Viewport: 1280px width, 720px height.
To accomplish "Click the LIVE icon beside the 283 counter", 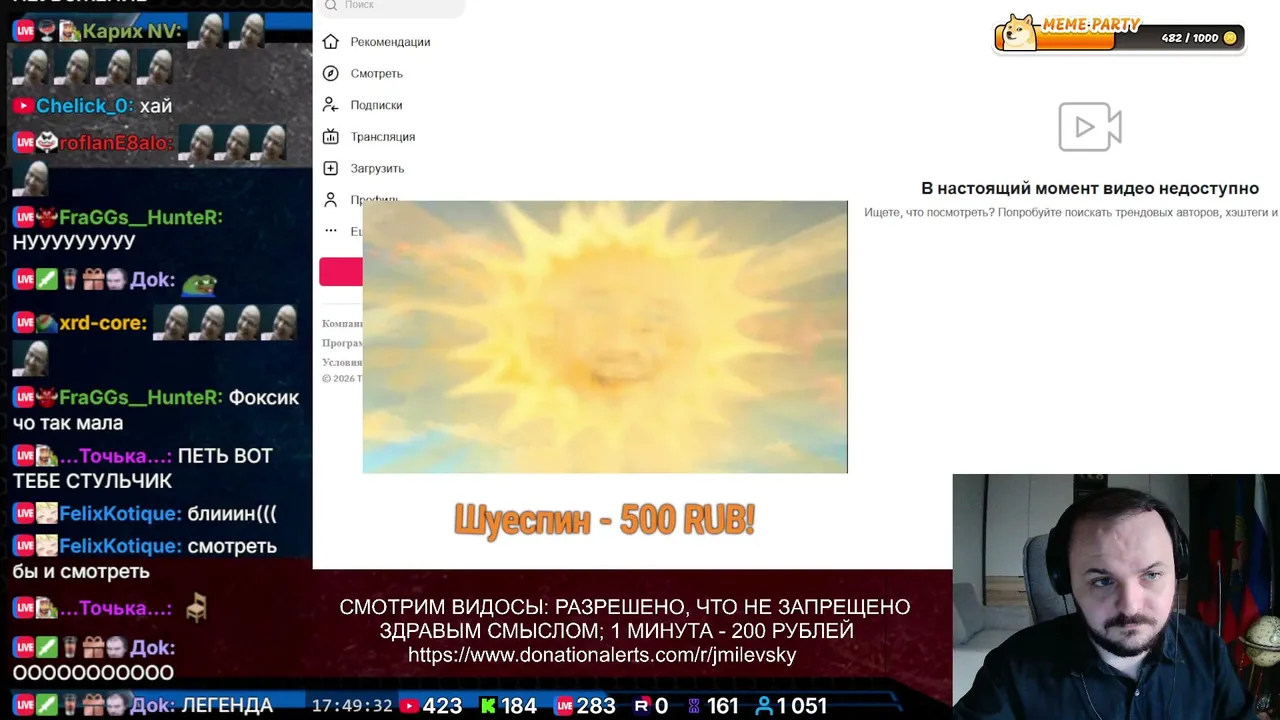I will (x=564, y=706).
